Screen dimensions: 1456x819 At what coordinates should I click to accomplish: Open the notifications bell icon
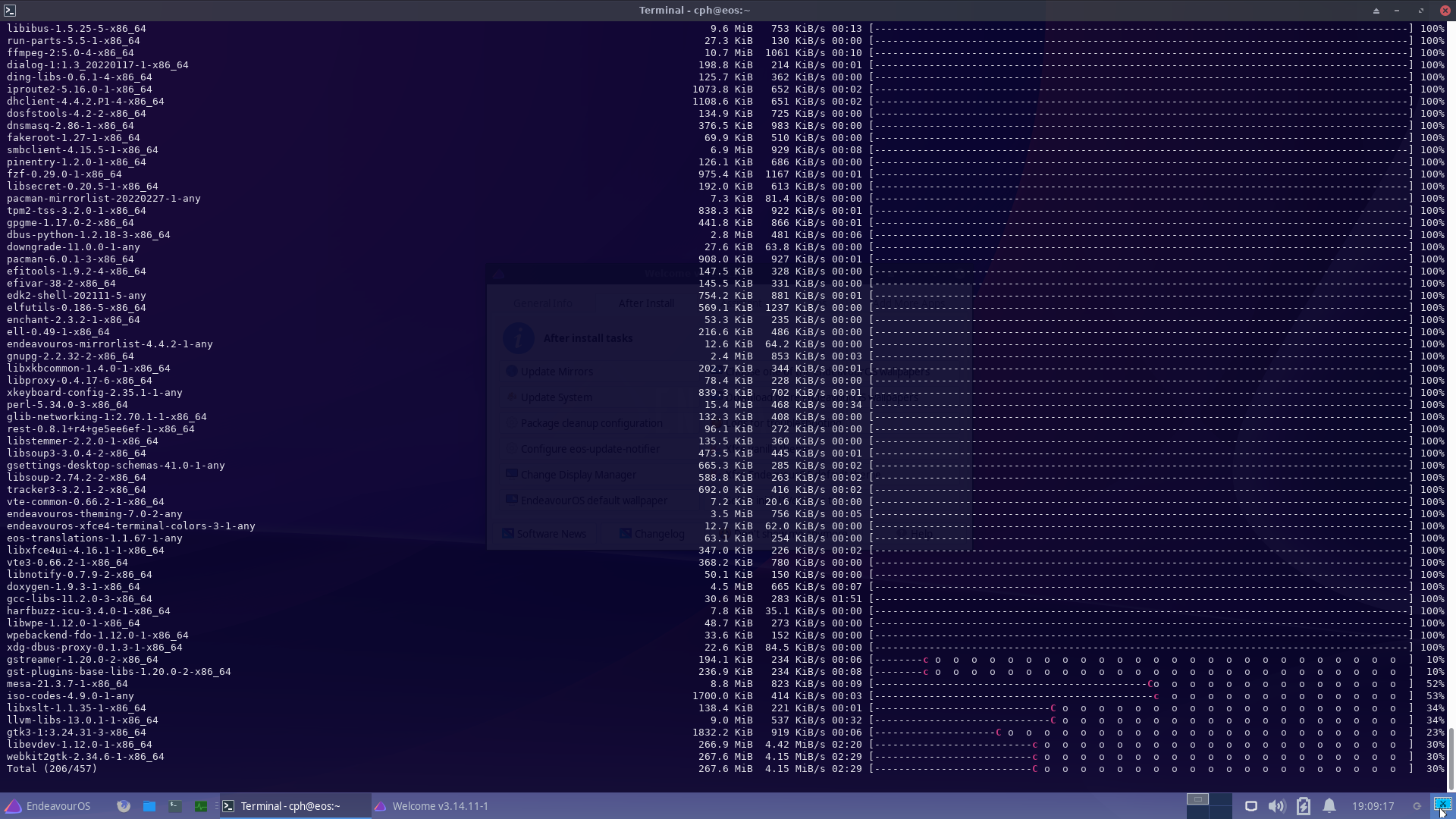coord(1329,806)
